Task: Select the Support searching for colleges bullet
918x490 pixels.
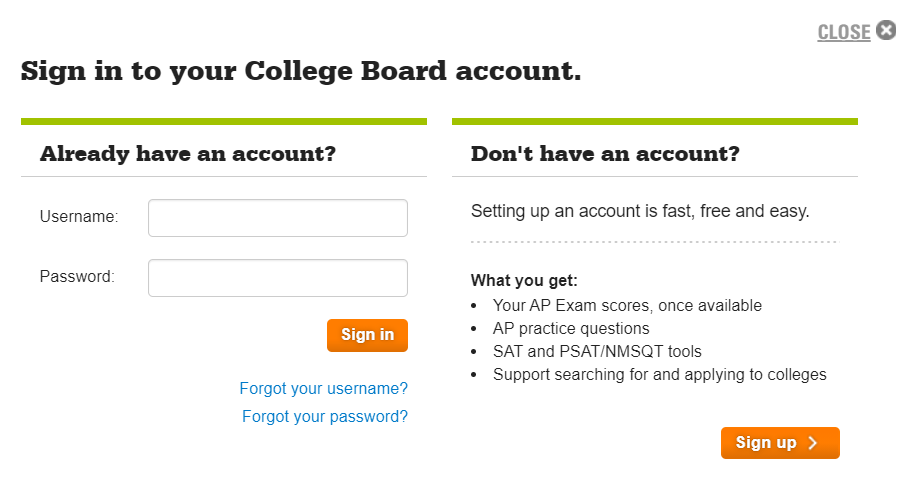Action: [659, 375]
